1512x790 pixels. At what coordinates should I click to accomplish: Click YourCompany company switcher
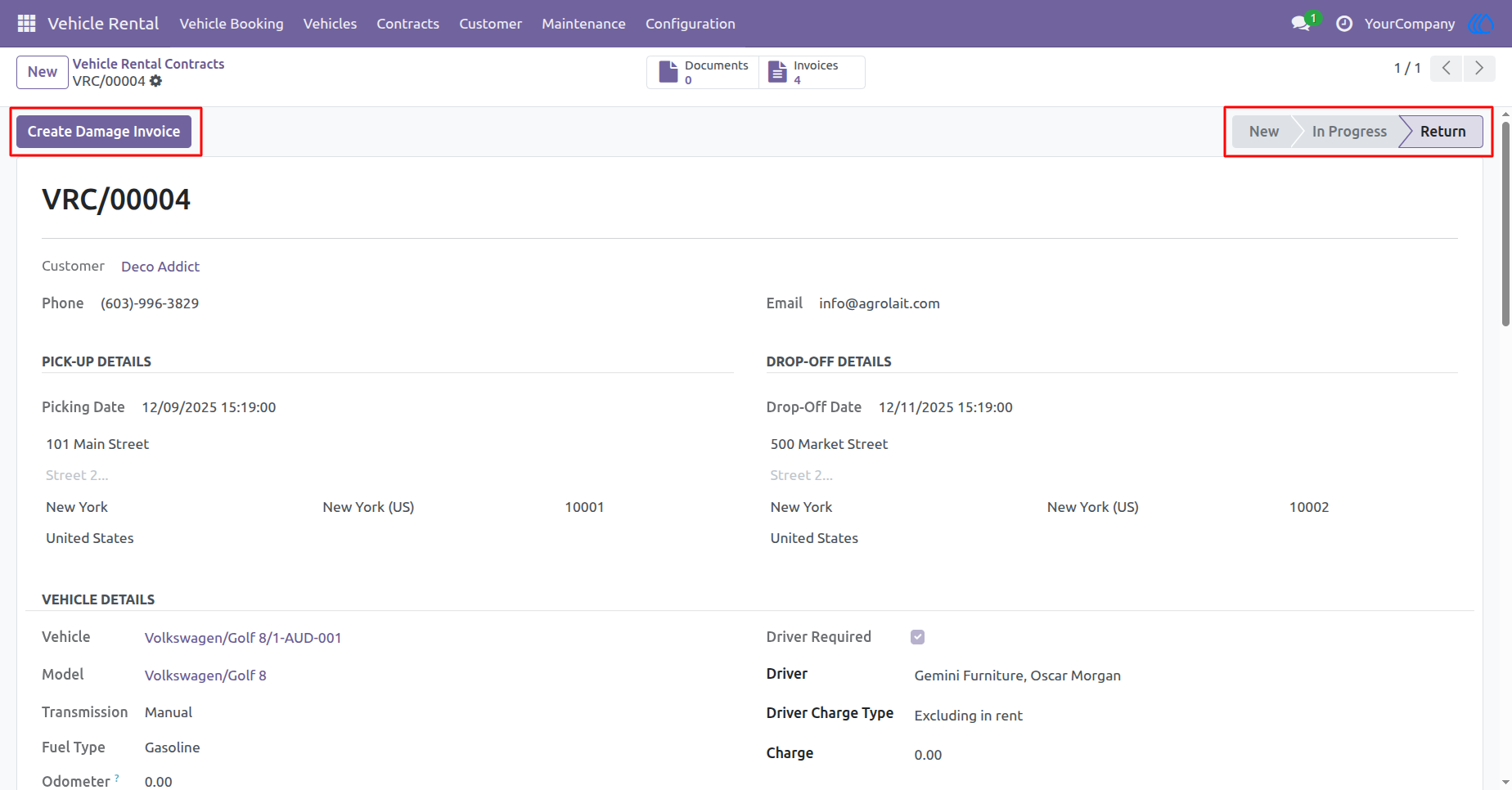tap(1409, 24)
